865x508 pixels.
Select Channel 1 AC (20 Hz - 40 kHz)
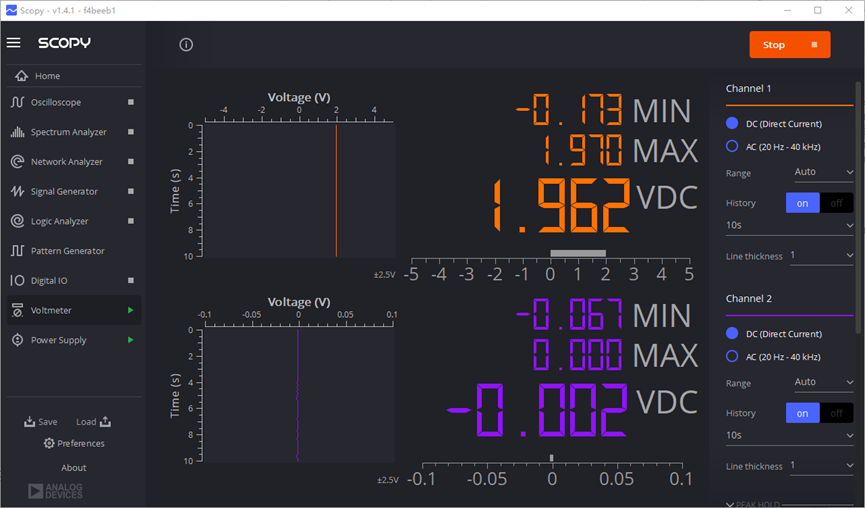(x=732, y=146)
